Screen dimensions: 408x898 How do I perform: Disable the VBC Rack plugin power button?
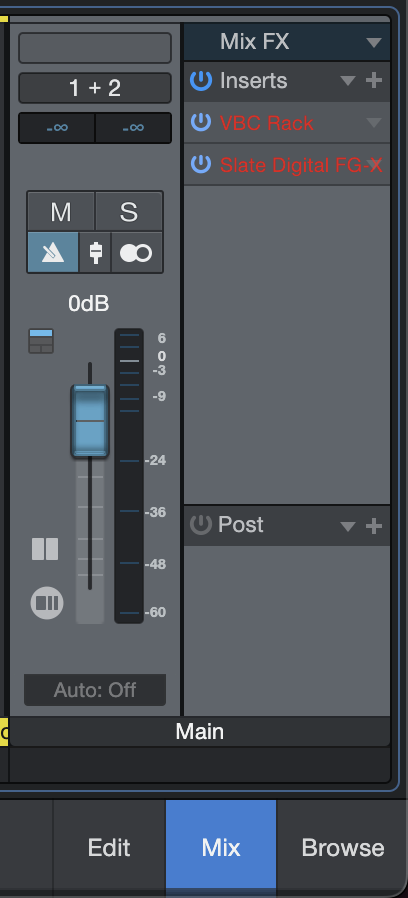click(x=201, y=122)
